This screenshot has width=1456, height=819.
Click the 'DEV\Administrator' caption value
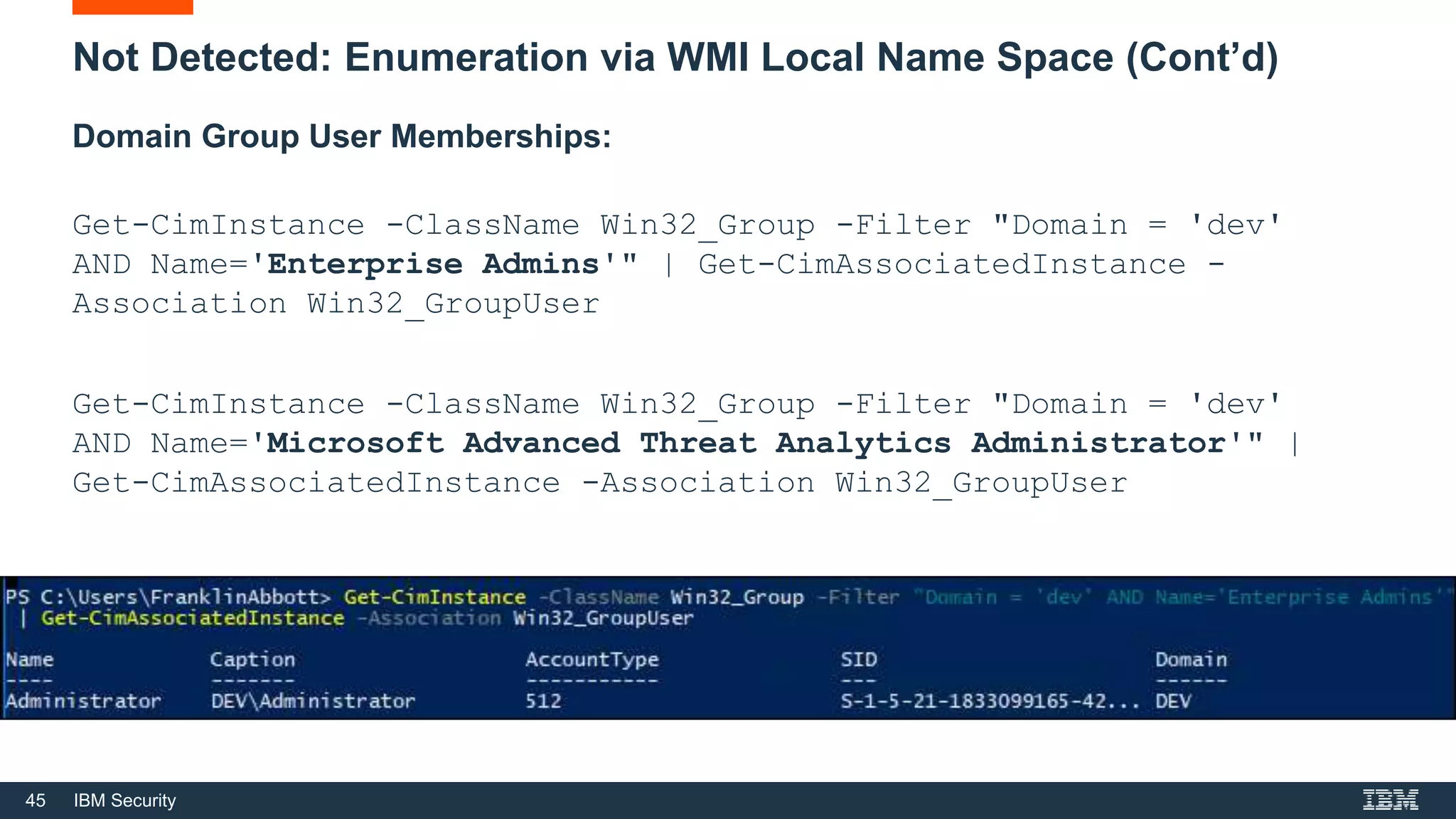[x=313, y=702]
